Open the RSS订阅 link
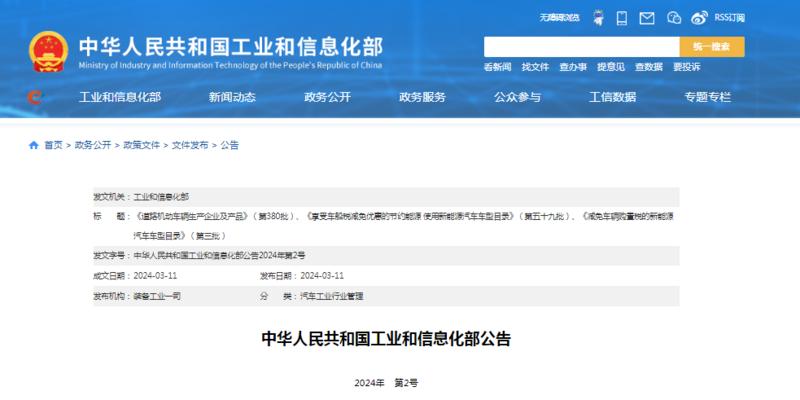Viewport: 800px width, 400px height. [730, 18]
